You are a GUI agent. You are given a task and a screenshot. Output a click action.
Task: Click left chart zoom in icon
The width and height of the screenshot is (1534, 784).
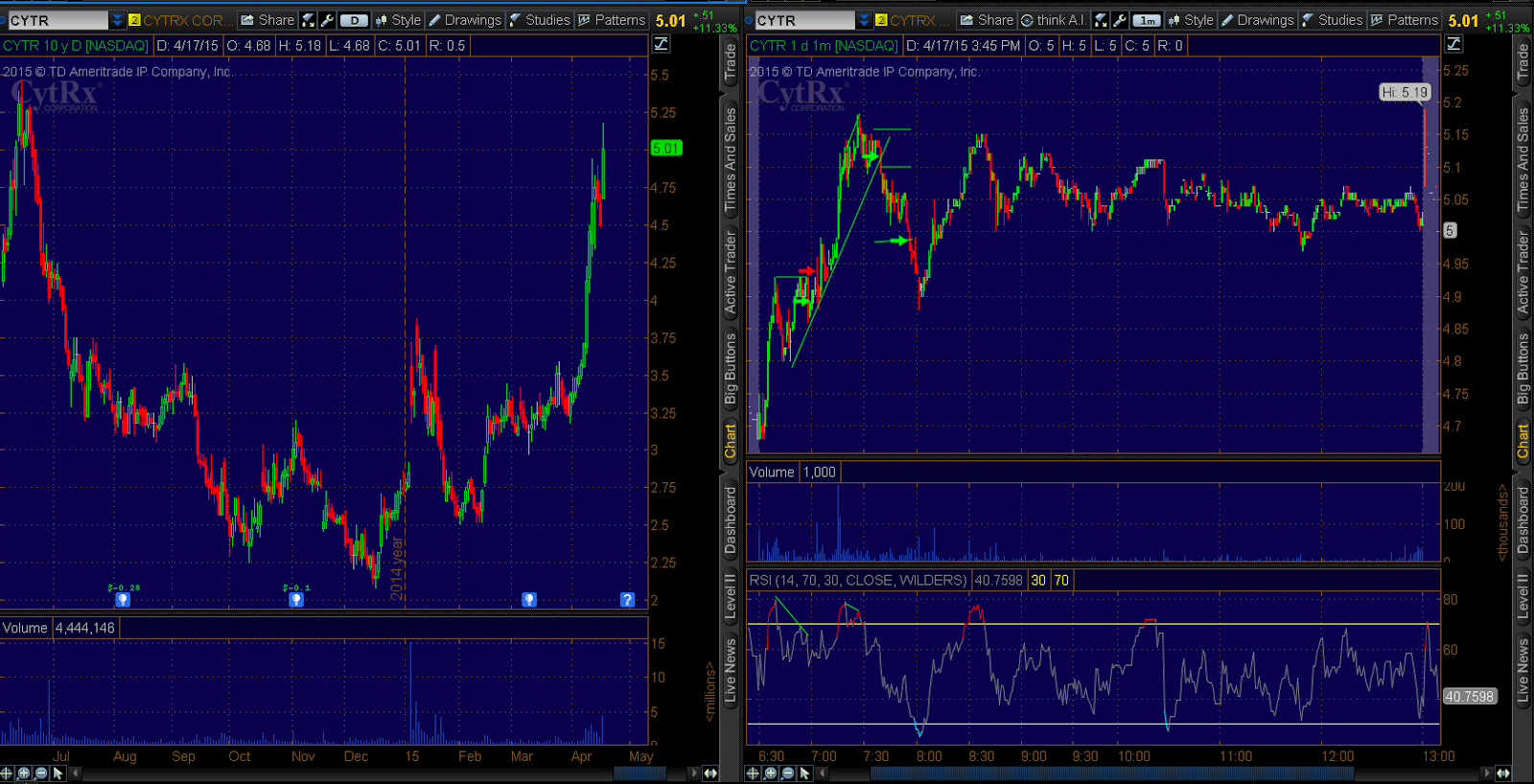click(24, 773)
